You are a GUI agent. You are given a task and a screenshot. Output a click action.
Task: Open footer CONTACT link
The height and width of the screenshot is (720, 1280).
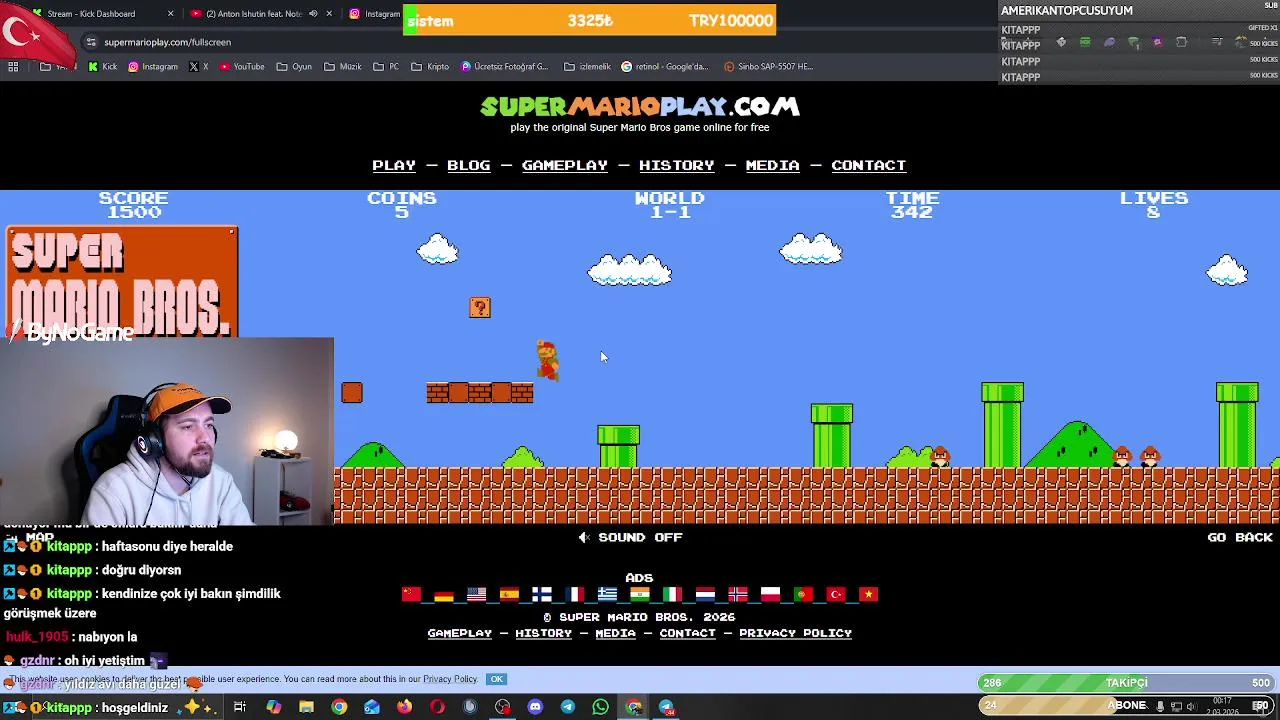(x=688, y=633)
